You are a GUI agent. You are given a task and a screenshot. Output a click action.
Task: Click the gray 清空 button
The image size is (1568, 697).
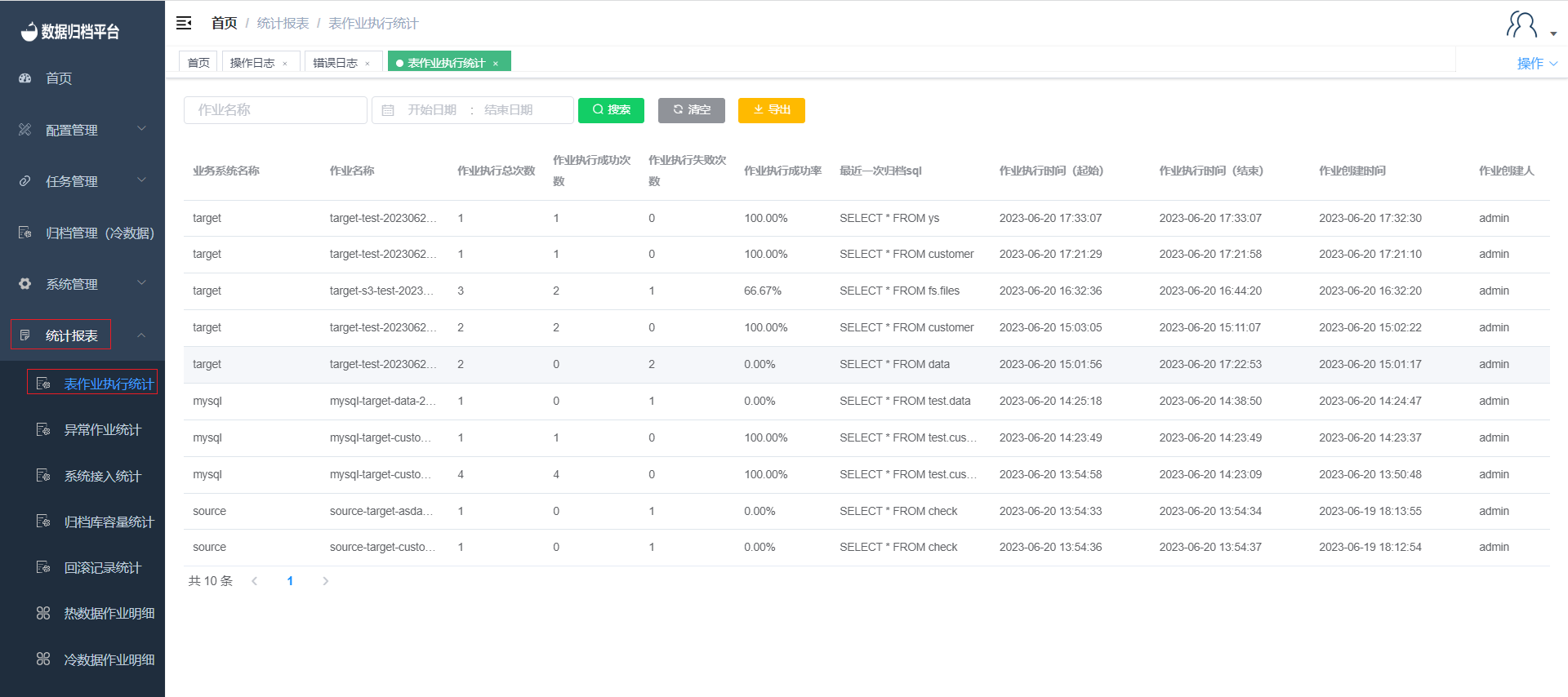(692, 110)
